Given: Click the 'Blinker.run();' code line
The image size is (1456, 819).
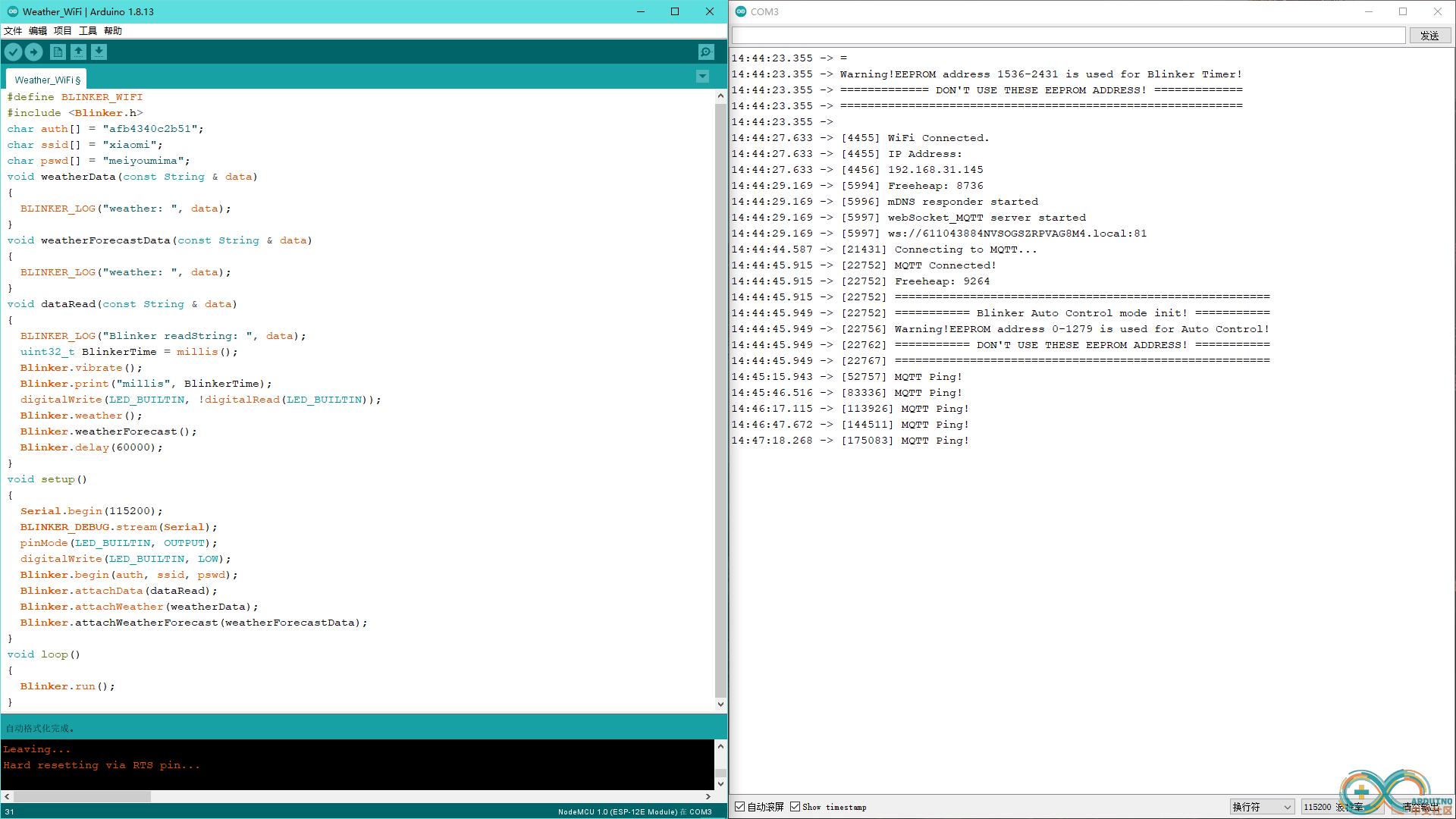Looking at the screenshot, I should pos(67,686).
